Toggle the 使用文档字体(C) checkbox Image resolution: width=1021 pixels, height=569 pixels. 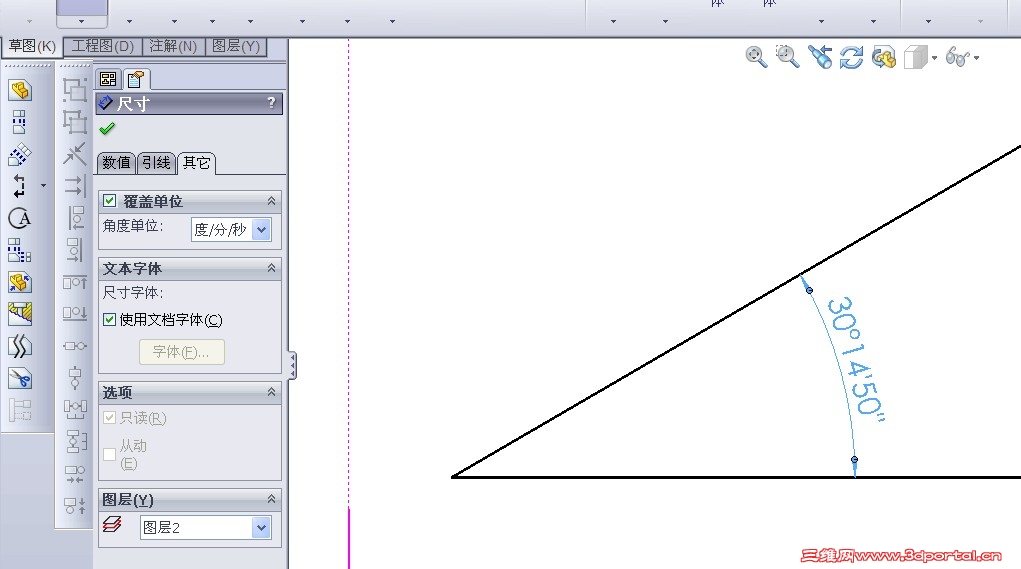pyautogui.click(x=109, y=319)
